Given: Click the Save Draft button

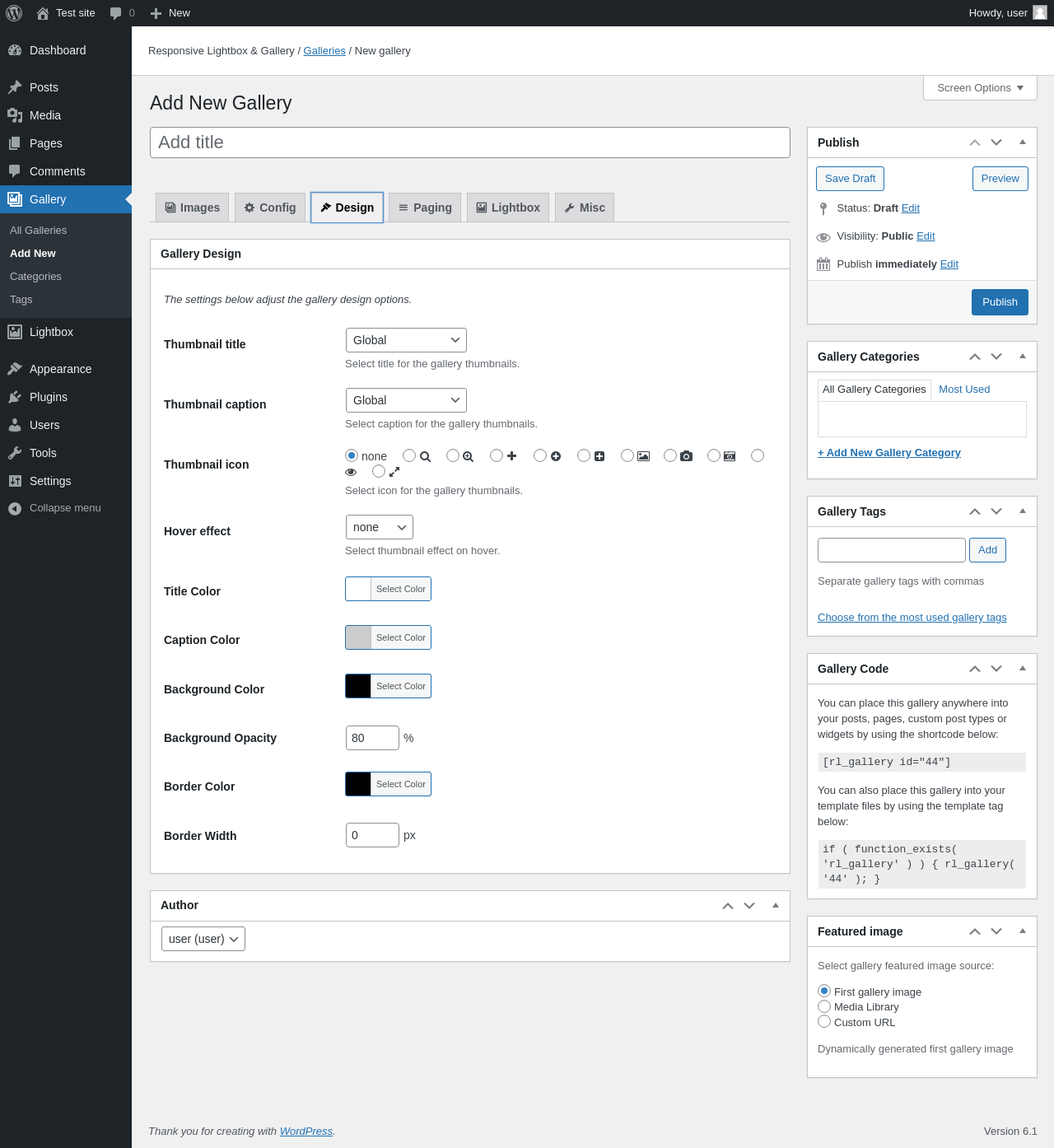Looking at the screenshot, I should [x=850, y=179].
